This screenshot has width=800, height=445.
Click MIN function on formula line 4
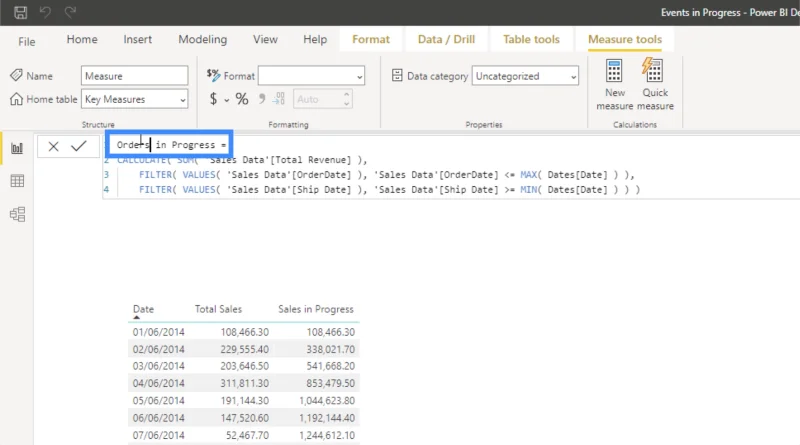[x=529, y=190]
